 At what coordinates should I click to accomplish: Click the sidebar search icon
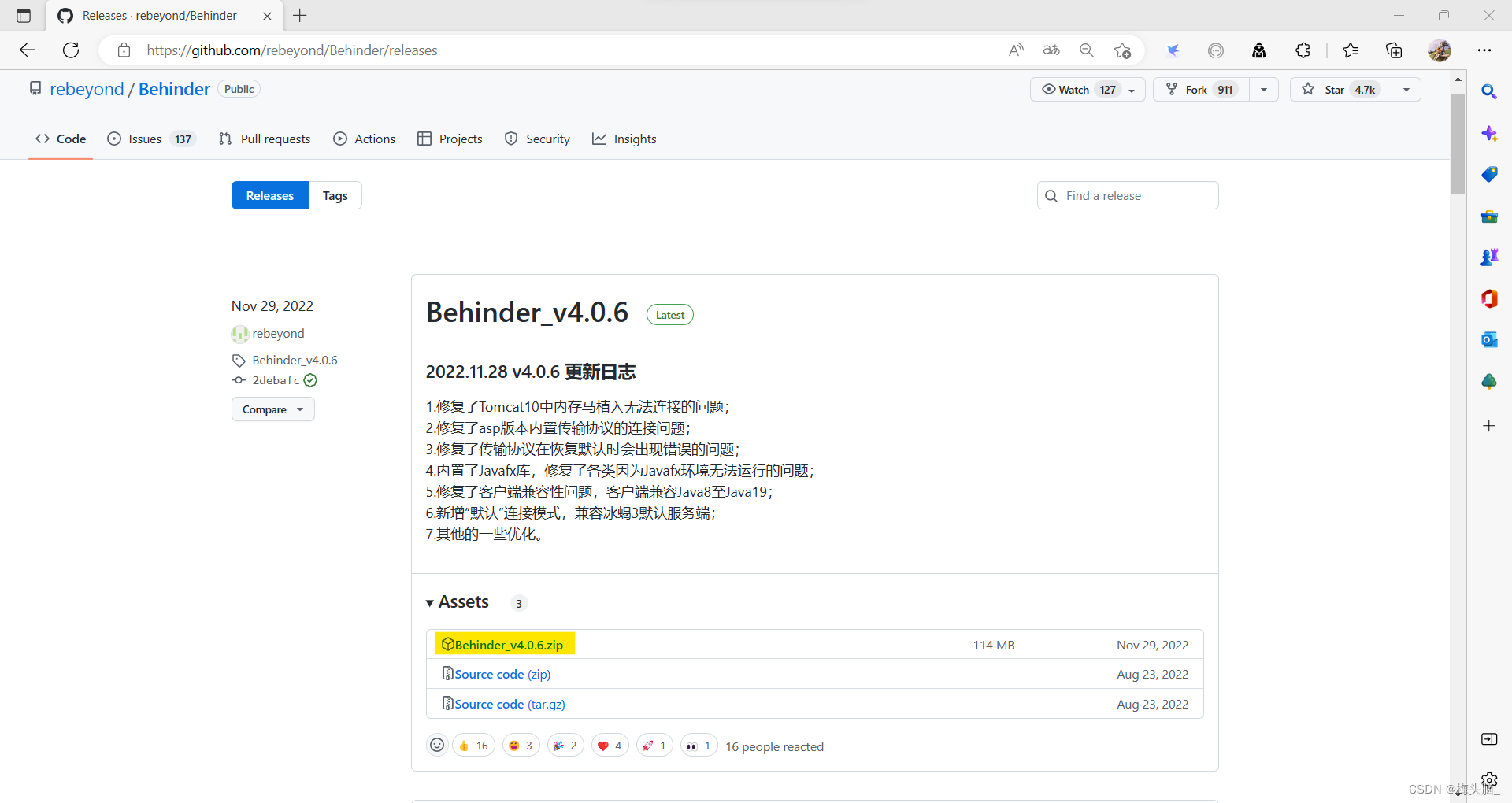coord(1488,92)
